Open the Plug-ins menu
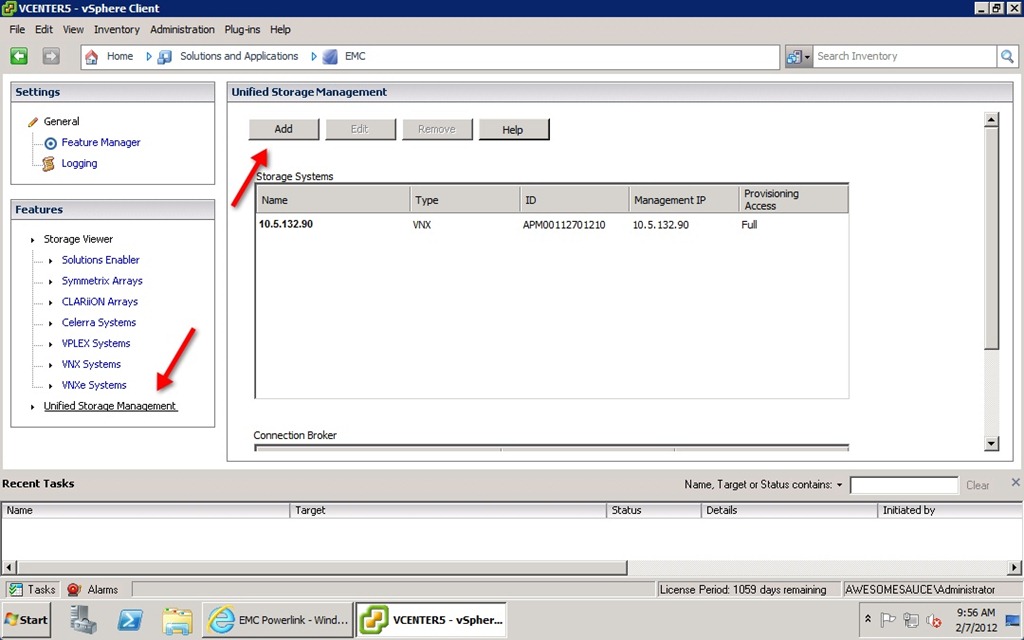 pyautogui.click(x=242, y=30)
